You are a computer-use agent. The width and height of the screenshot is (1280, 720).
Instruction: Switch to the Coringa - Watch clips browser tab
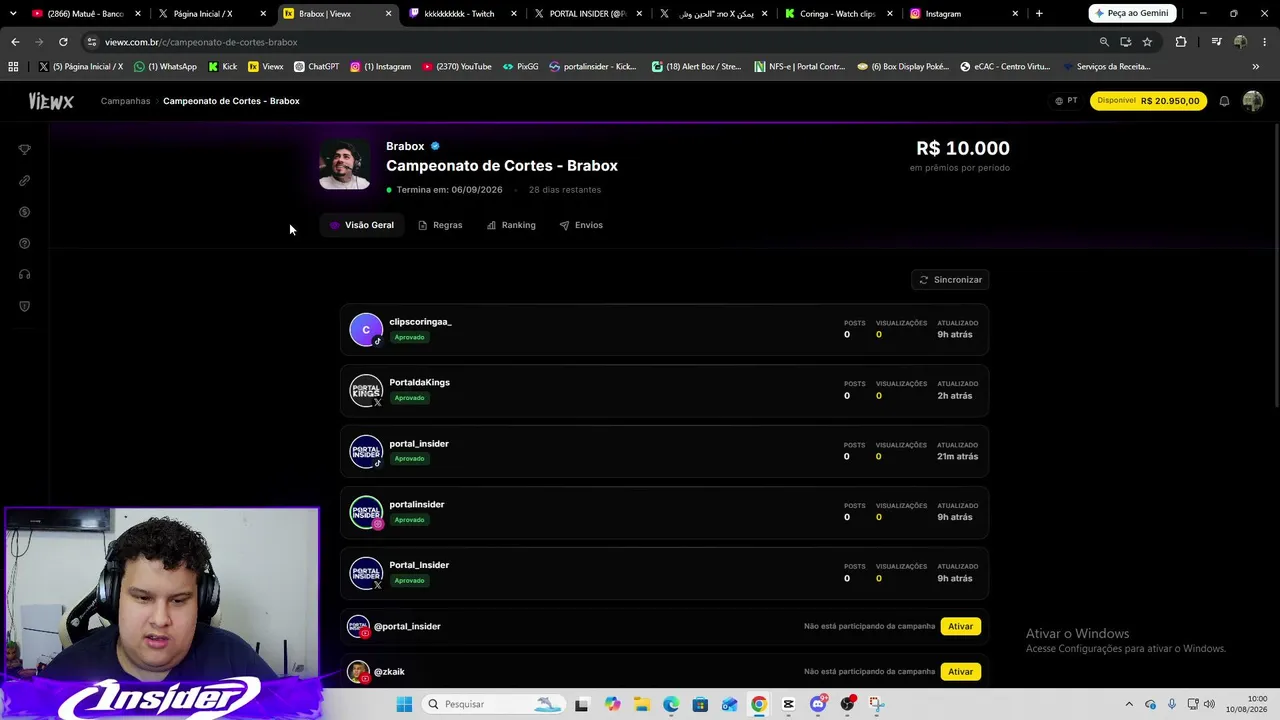pyautogui.click(x=839, y=14)
